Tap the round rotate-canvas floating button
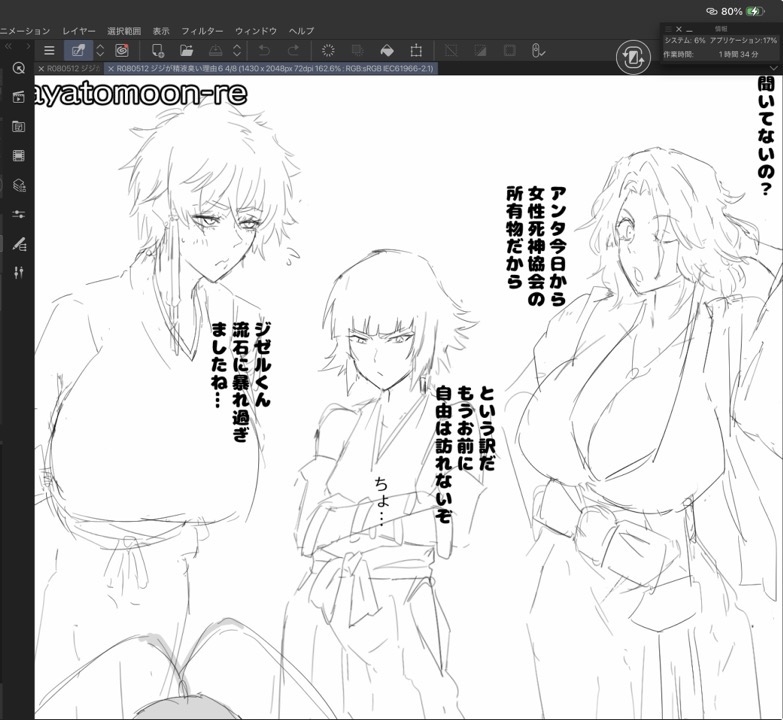 [x=633, y=57]
